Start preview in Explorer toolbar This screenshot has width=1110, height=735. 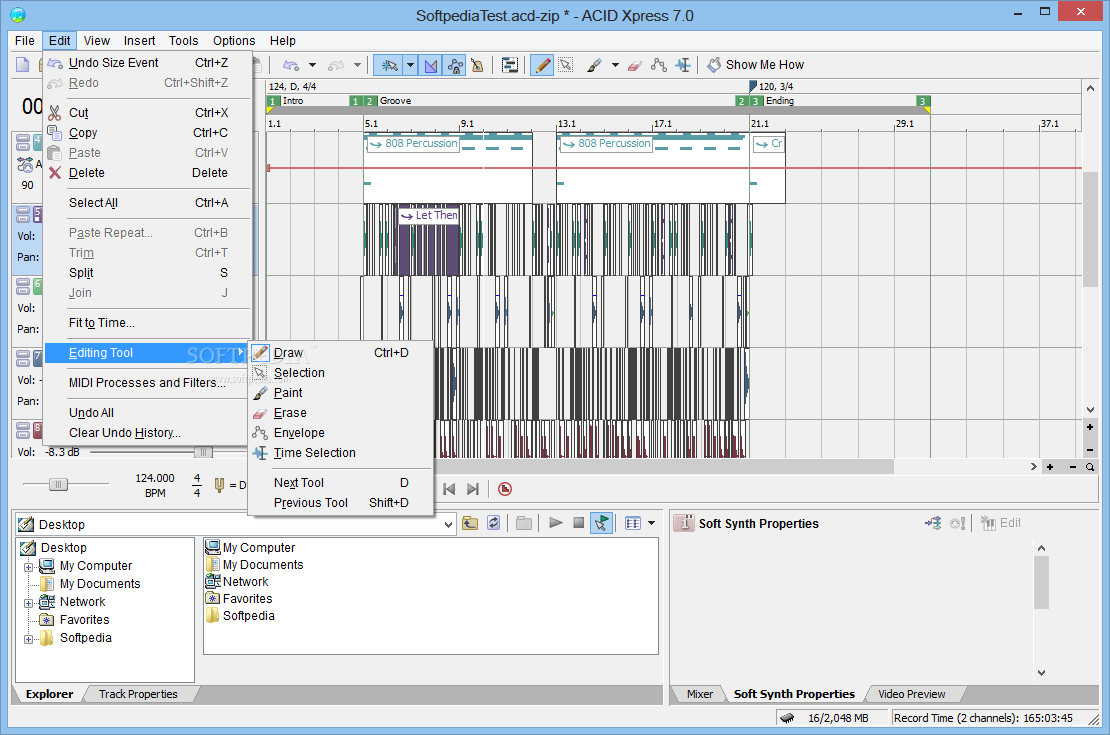coord(556,523)
